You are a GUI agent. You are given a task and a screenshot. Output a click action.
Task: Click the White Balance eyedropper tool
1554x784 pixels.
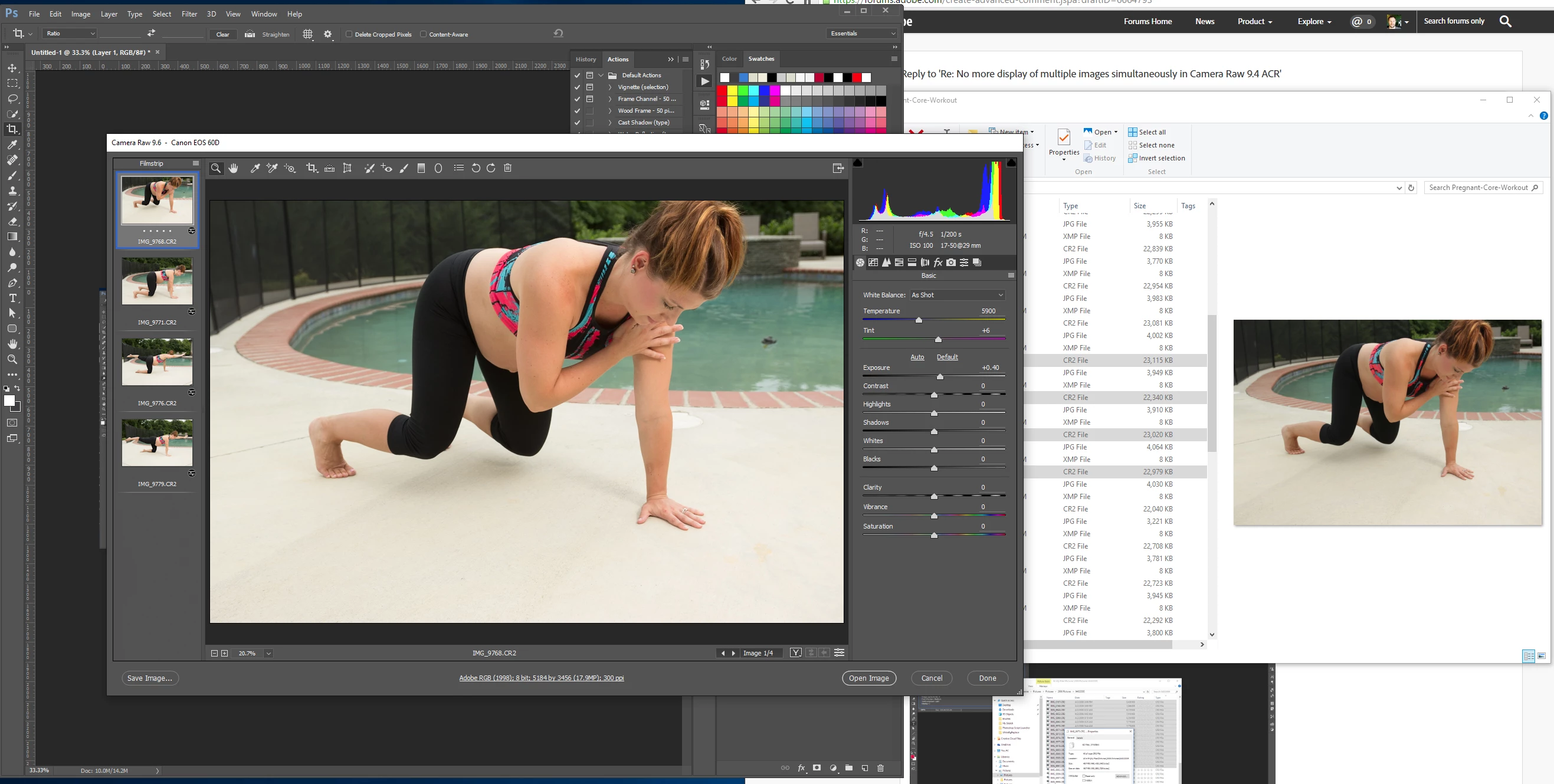coord(255,168)
